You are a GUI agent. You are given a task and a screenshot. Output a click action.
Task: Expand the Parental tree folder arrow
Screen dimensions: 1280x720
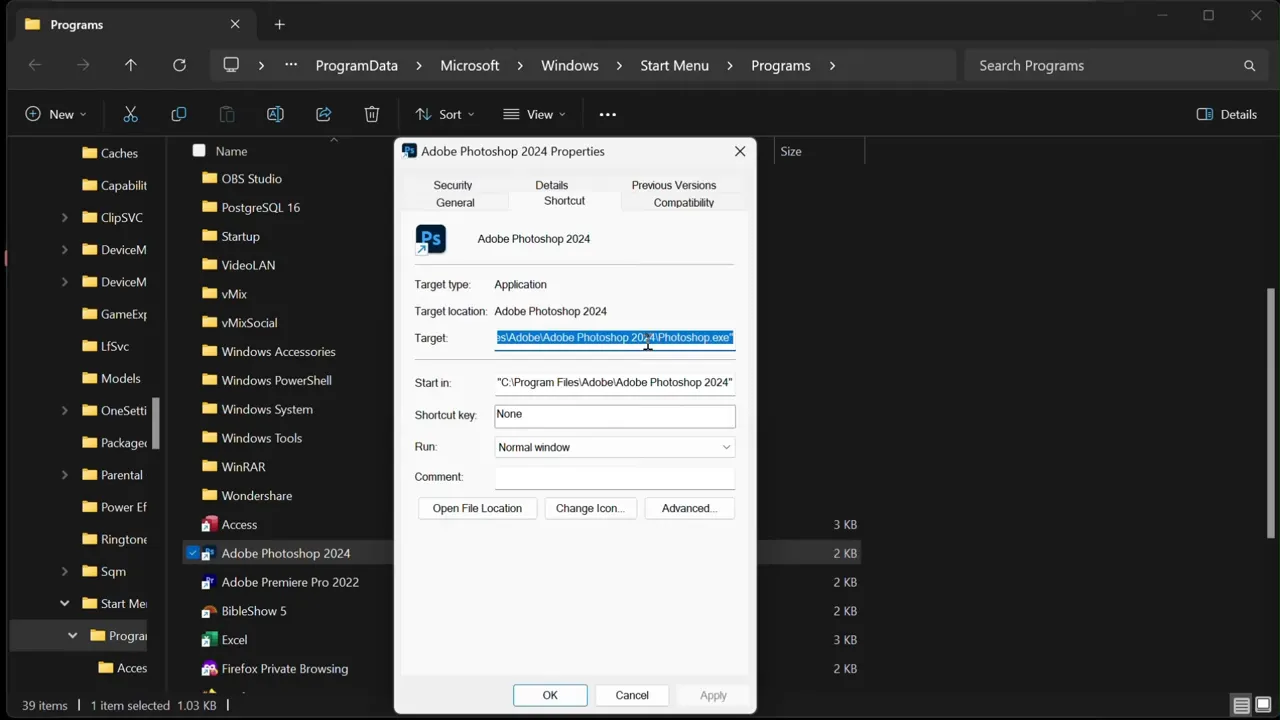point(65,475)
